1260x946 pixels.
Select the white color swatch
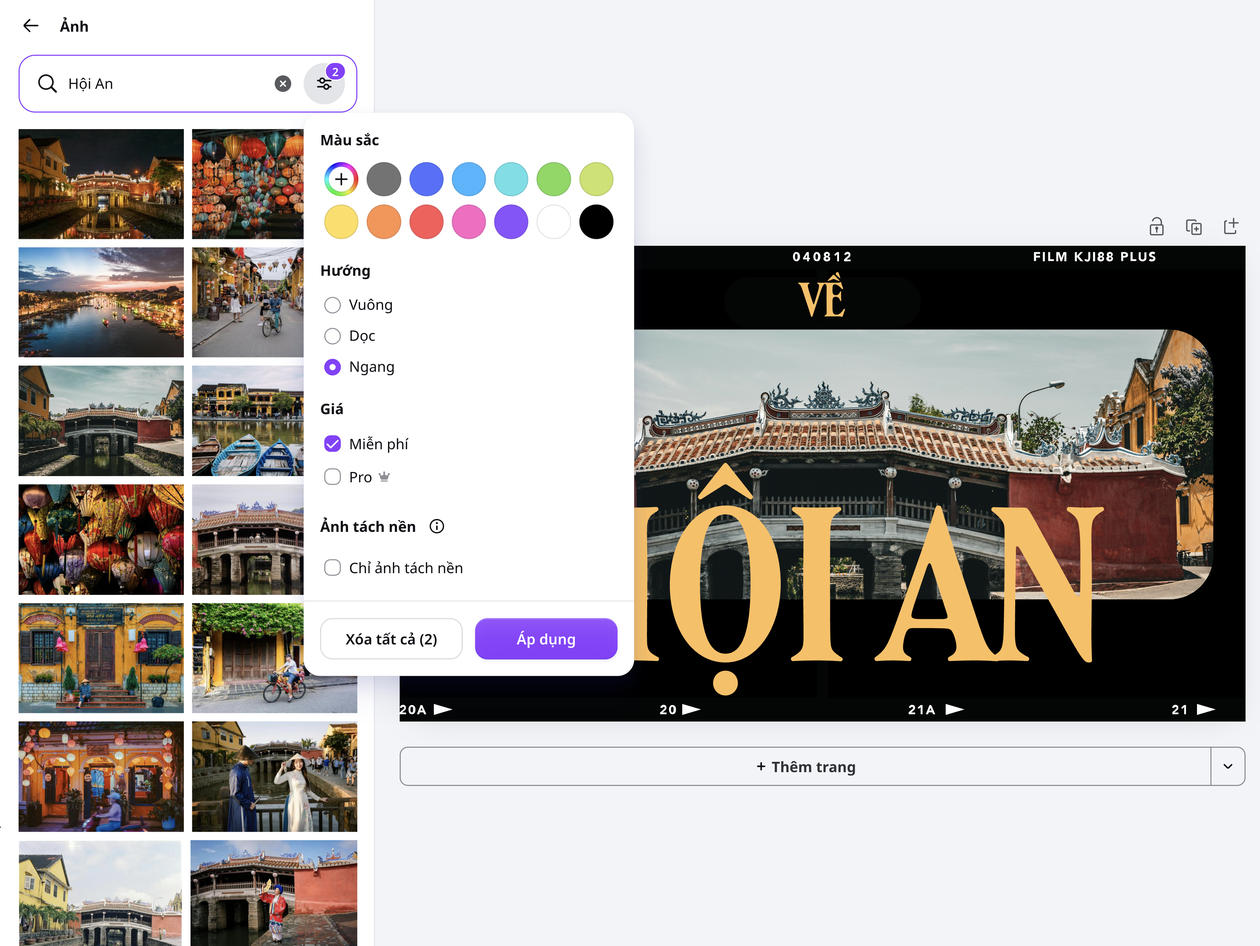[x=554, y=222]
